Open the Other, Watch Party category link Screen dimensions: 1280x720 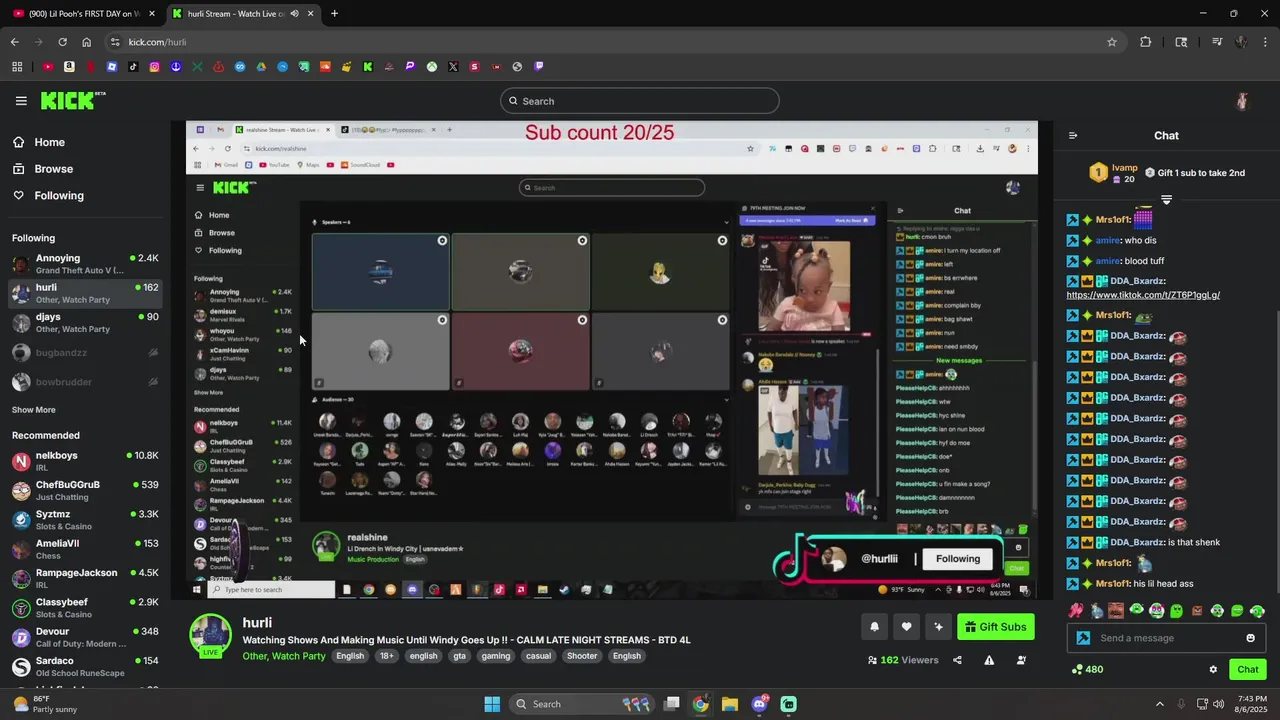(284, 656)
